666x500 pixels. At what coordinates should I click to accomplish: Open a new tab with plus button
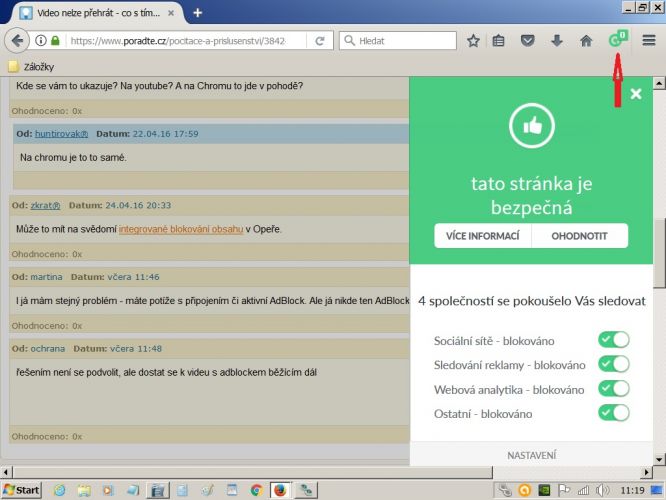coord(198,13)
